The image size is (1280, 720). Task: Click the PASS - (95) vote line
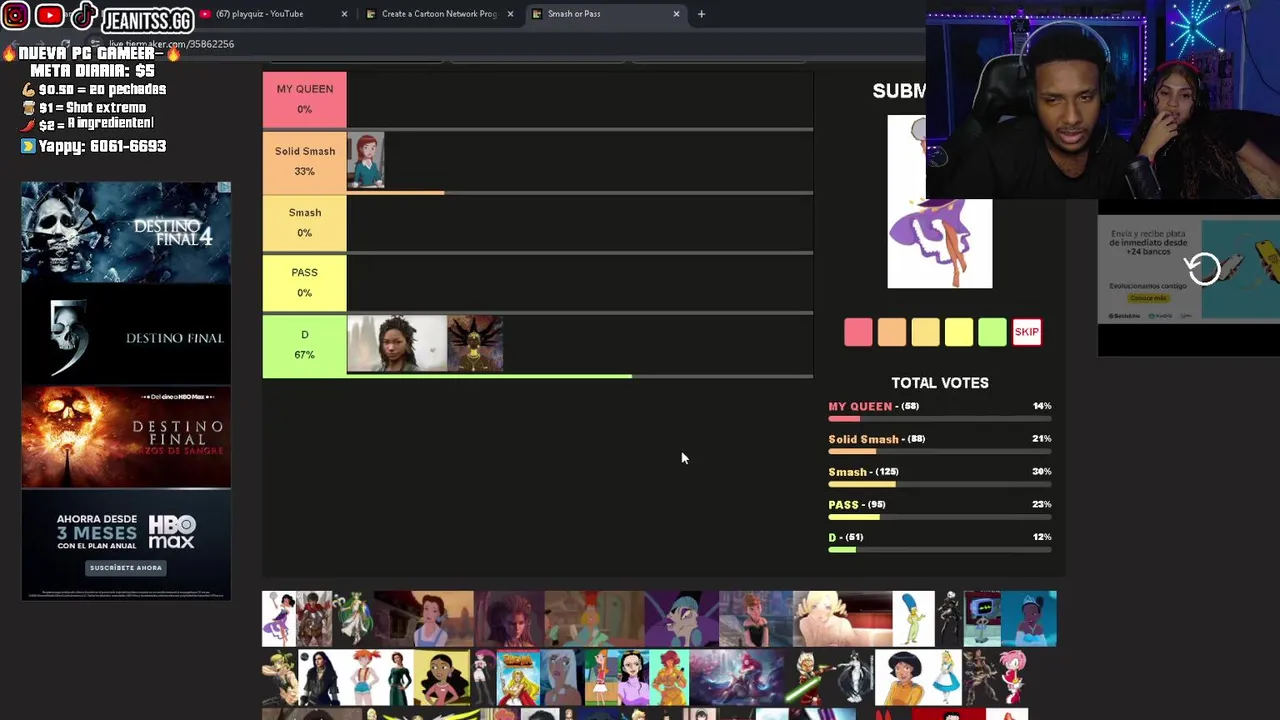point(940,510)
